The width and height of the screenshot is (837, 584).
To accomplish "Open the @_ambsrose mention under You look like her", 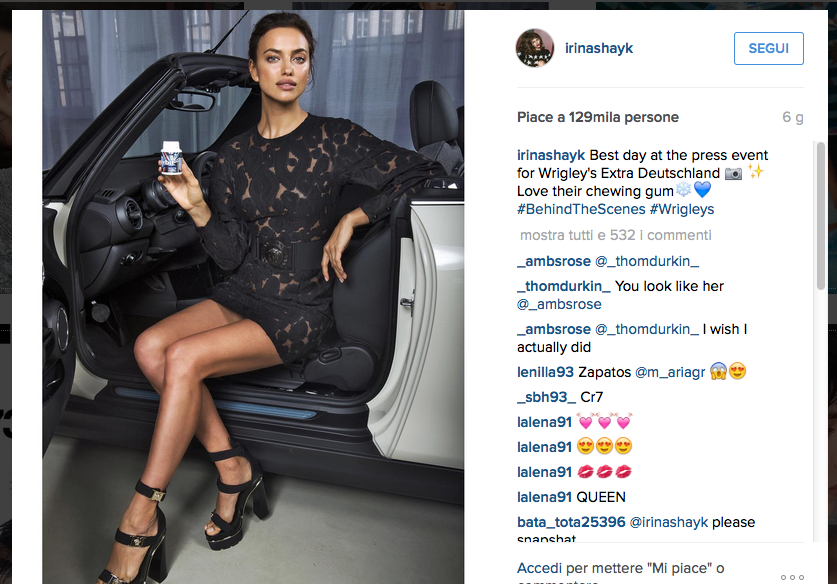I will 559,304.
